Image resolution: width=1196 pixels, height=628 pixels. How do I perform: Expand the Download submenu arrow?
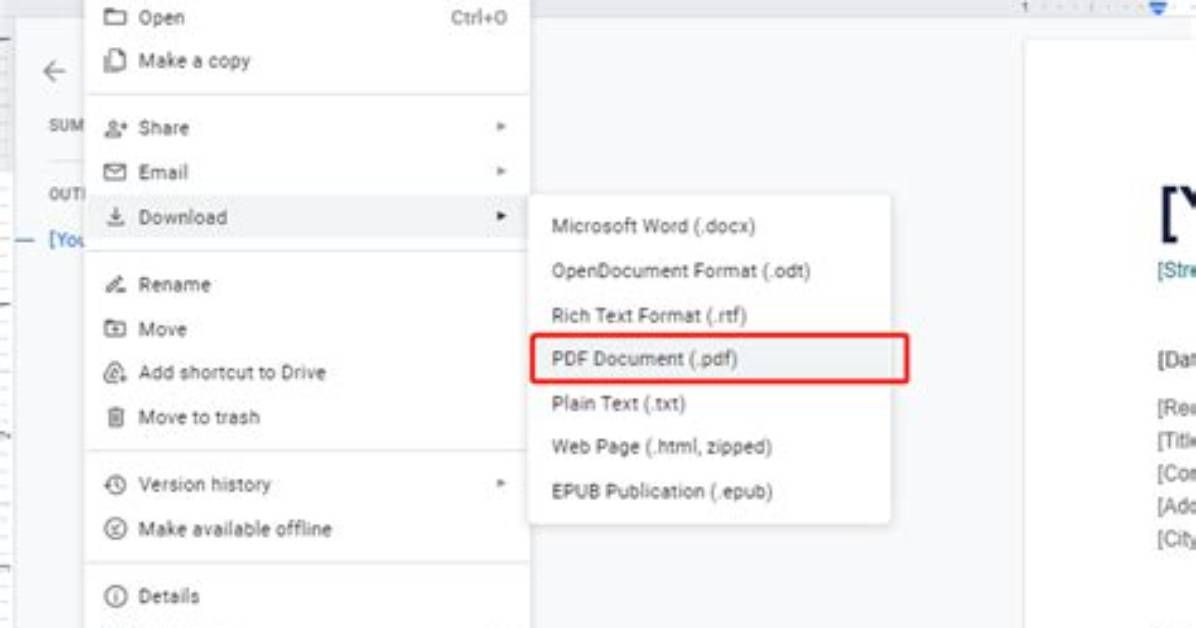coord(501,216)
